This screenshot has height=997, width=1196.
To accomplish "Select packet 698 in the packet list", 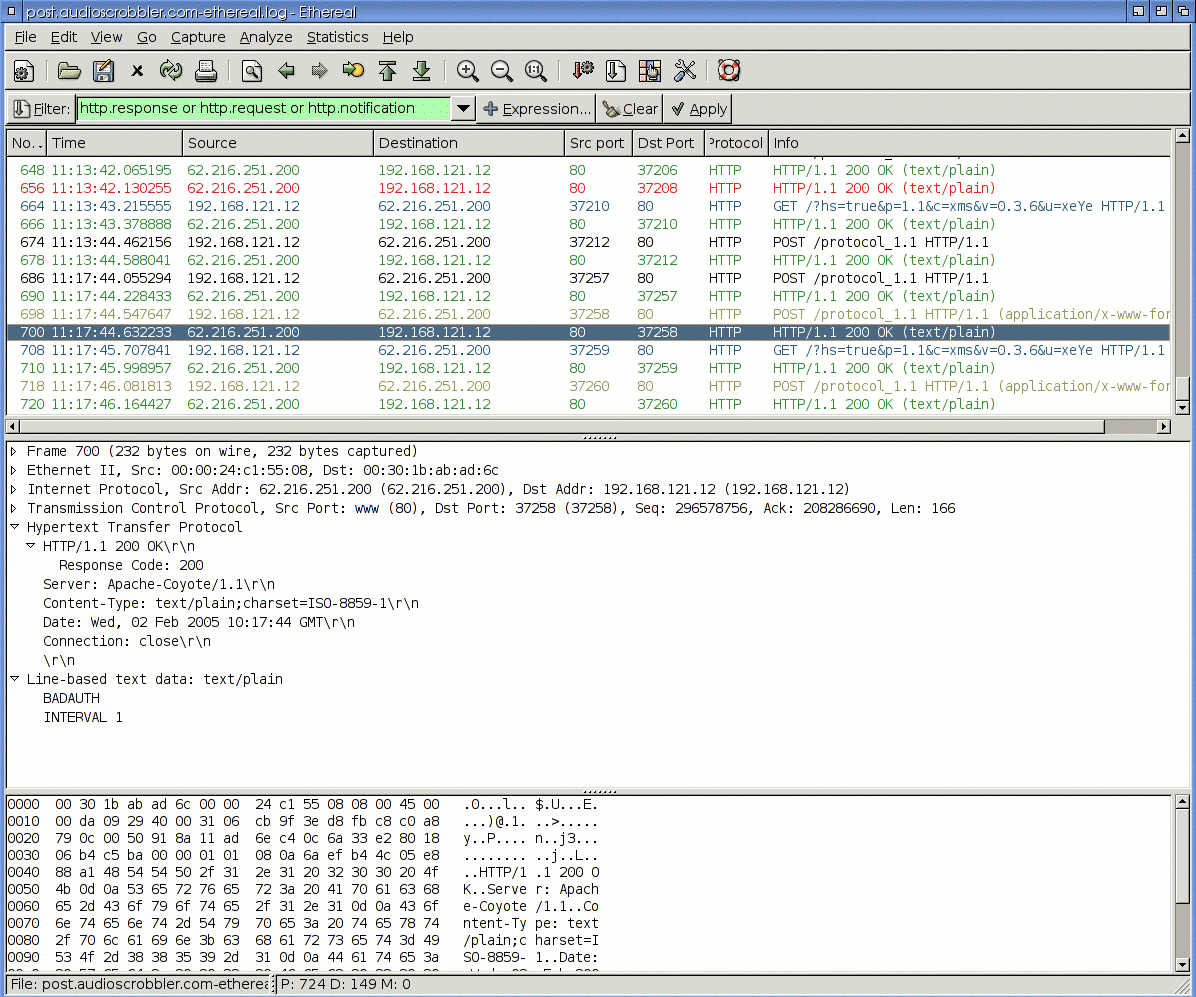I will point(588,314).
